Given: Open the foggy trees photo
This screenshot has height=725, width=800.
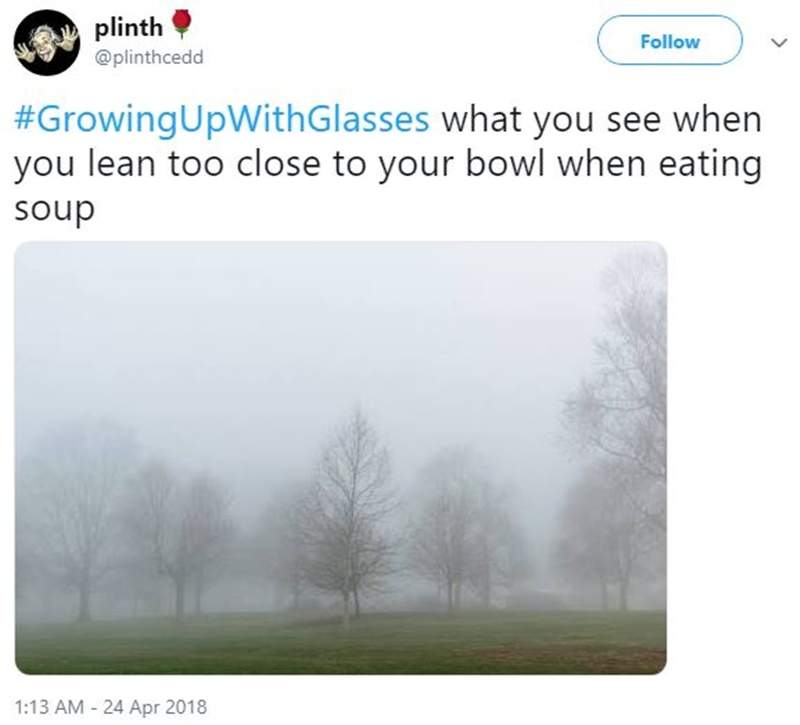Looking at the screenshot, I should [341, 458].
